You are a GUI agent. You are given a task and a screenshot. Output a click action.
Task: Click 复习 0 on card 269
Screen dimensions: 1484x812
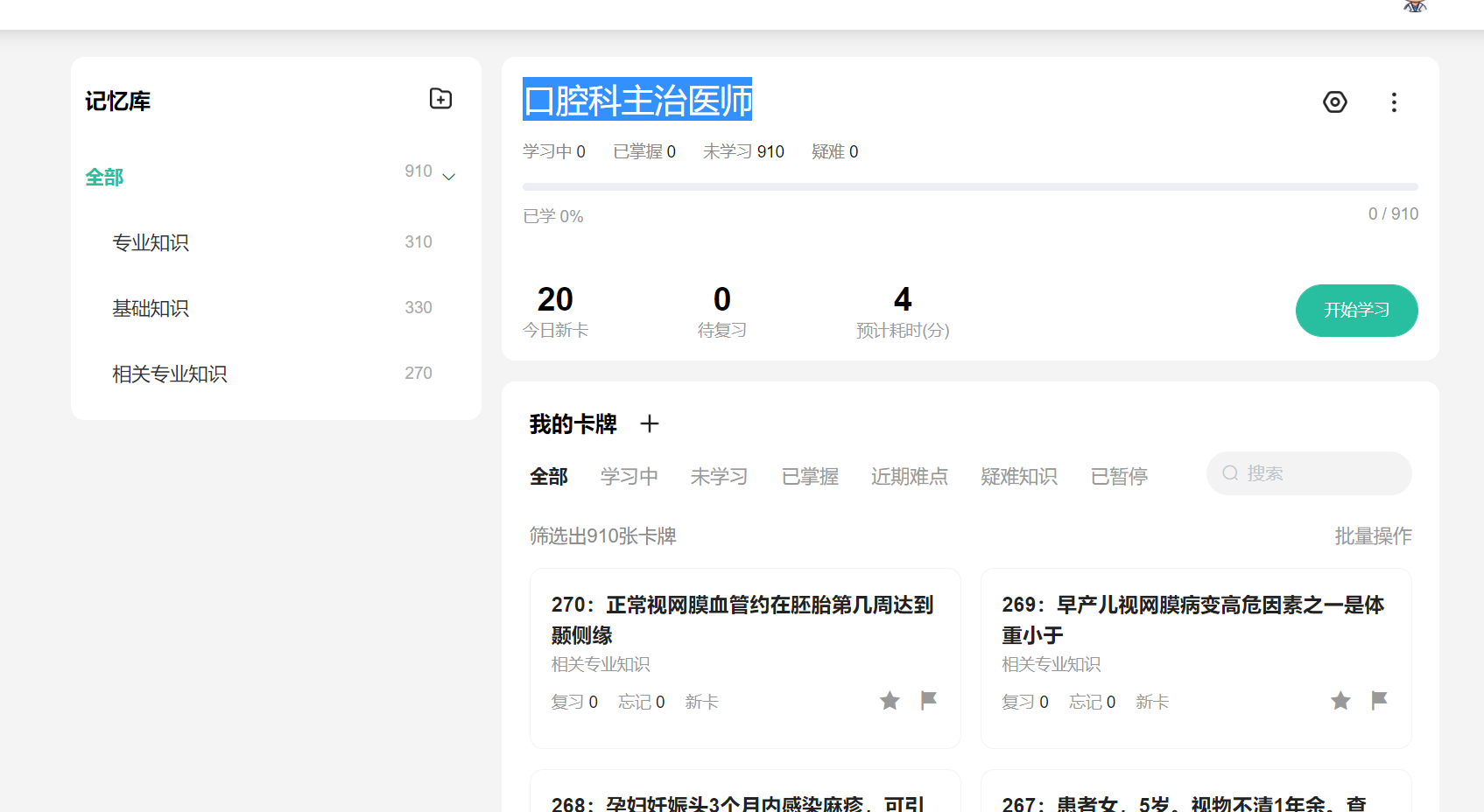coord(1025,702)
